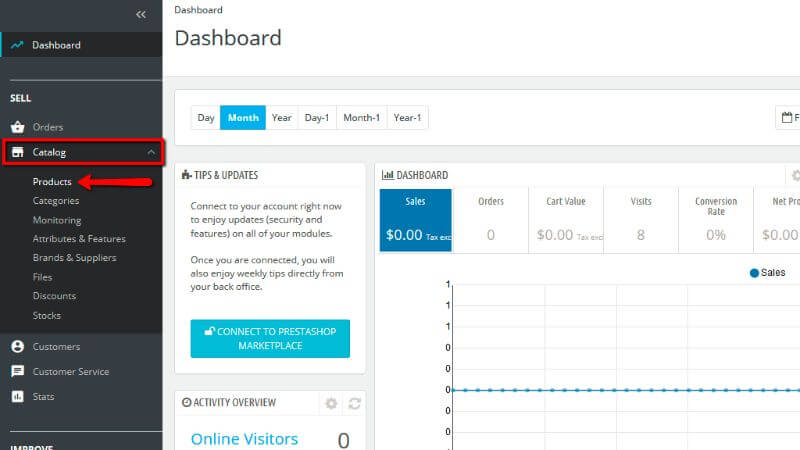Click the Dashboard panel chart icon
The height and width of the screenshot is (450, 800).
point(388,175)
